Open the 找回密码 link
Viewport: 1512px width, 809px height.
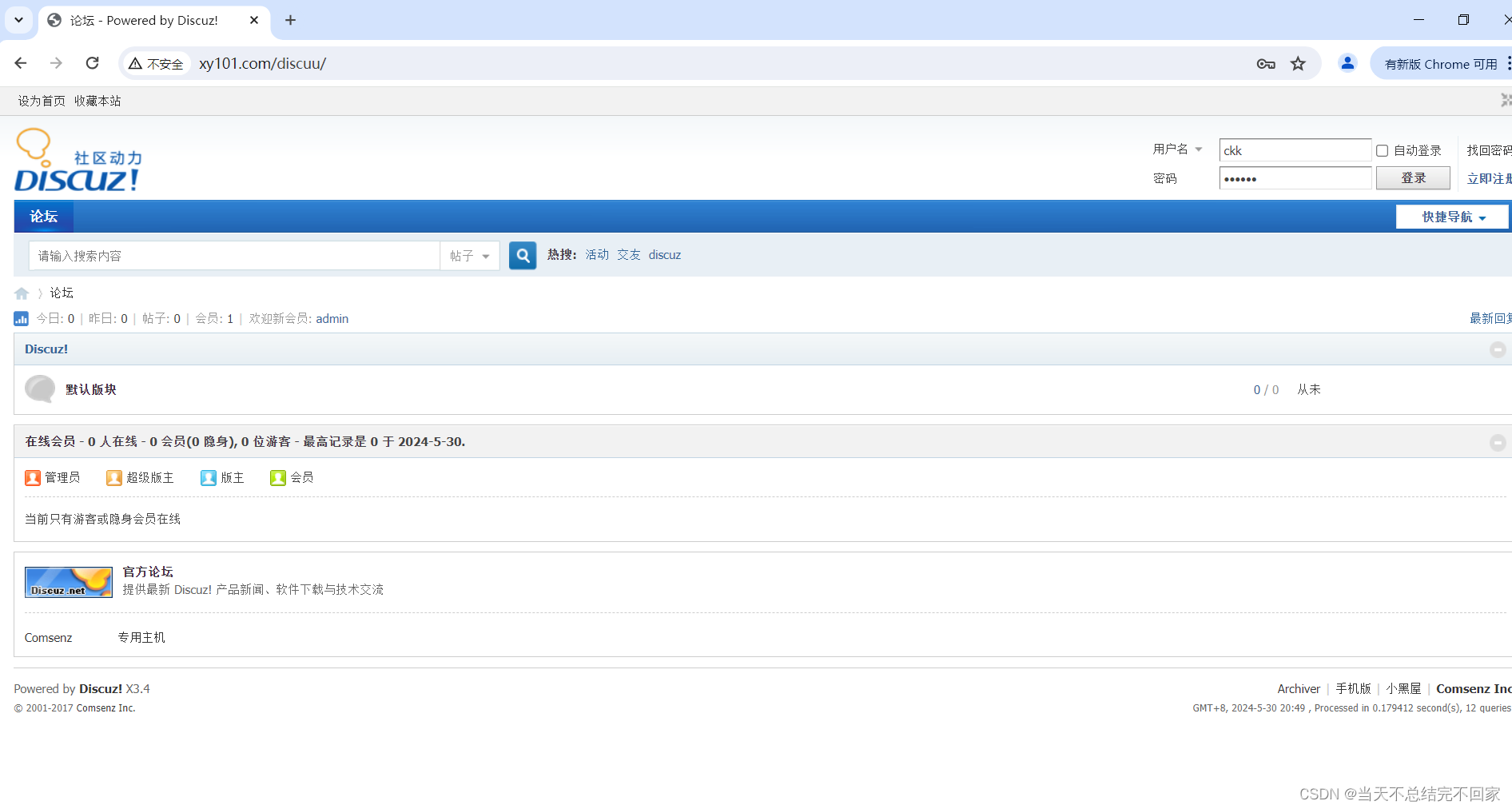[x=1489, y=150]
